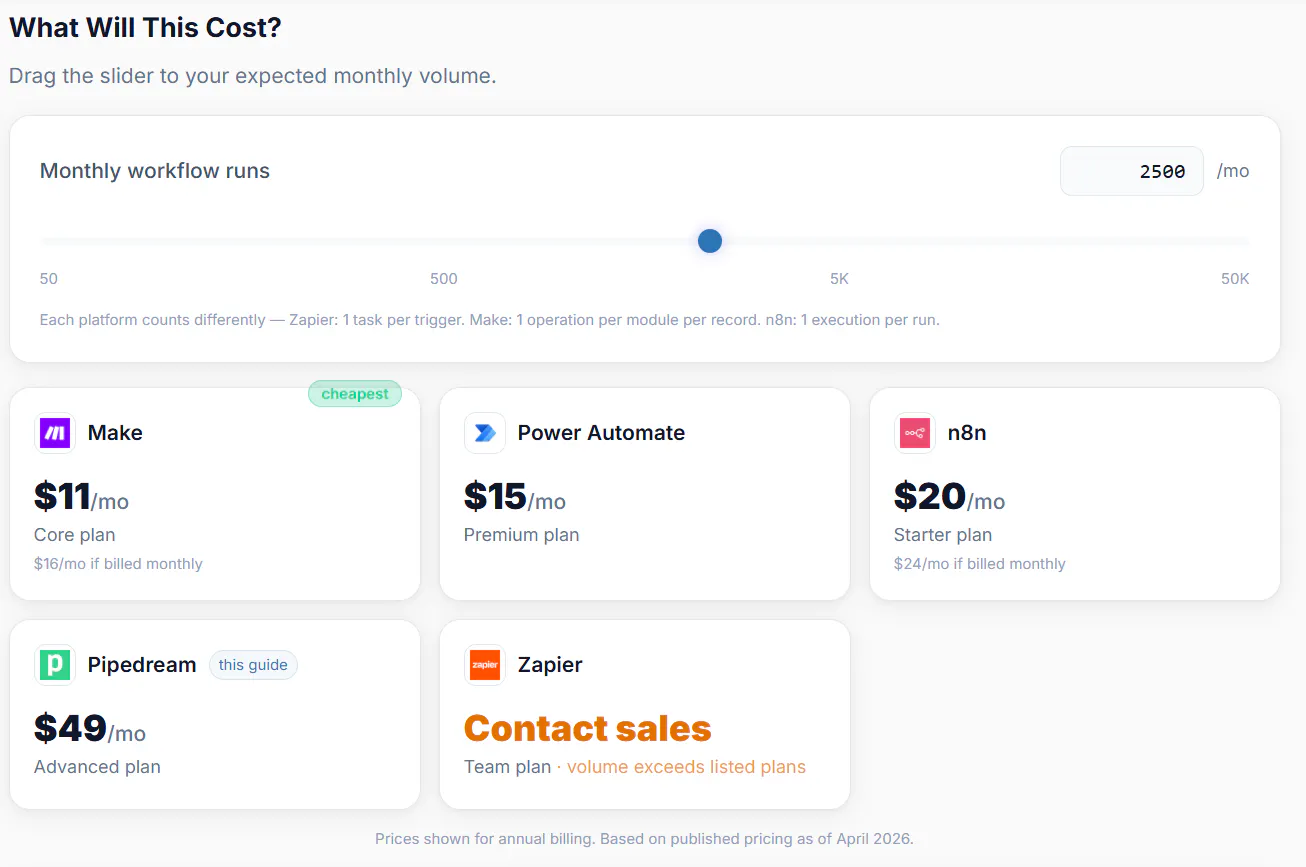Click the "Core plan" label
The image size is (1306, 867).
pos(75,535)
